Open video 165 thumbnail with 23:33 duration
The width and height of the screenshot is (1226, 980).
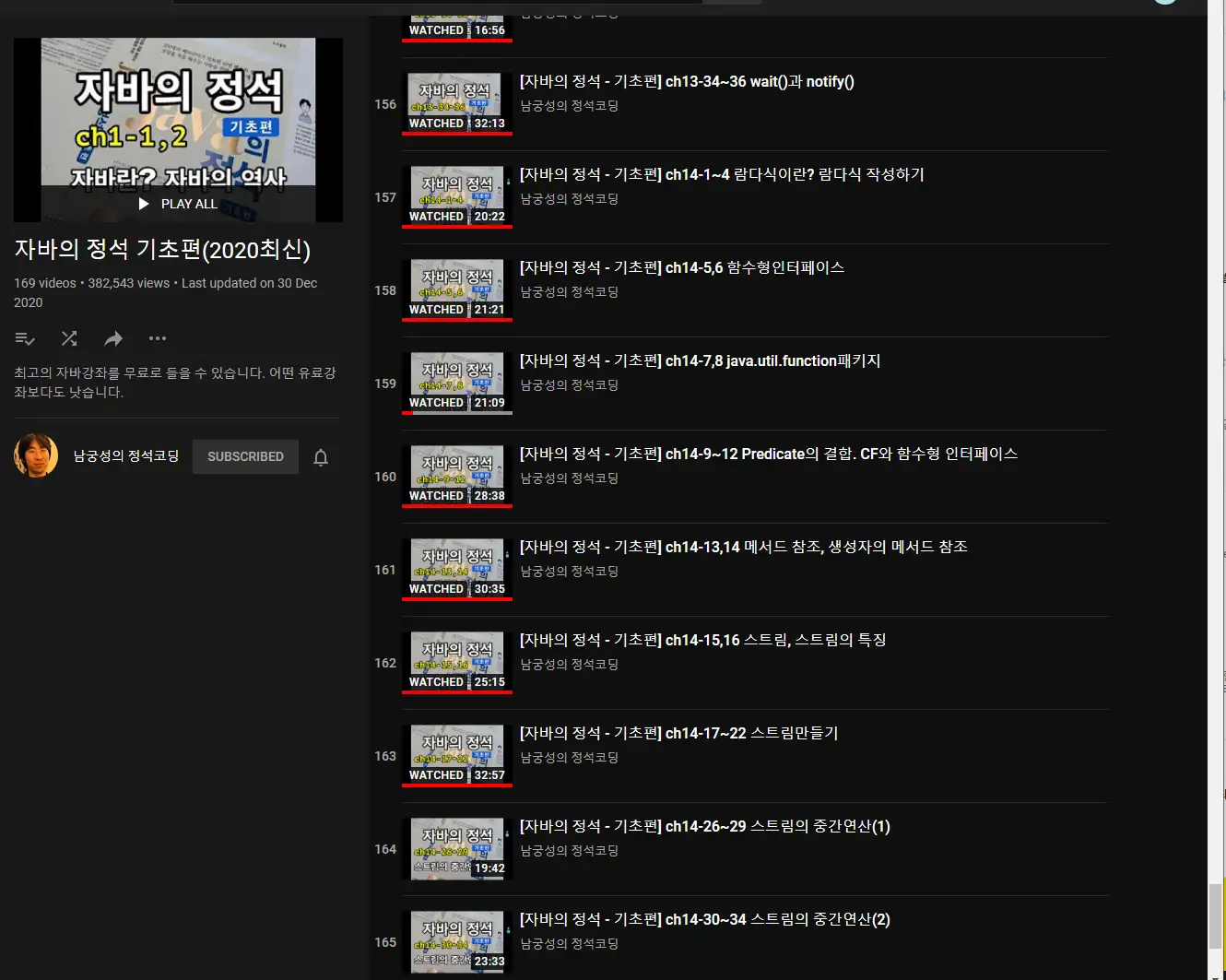(x=457, y=942)
